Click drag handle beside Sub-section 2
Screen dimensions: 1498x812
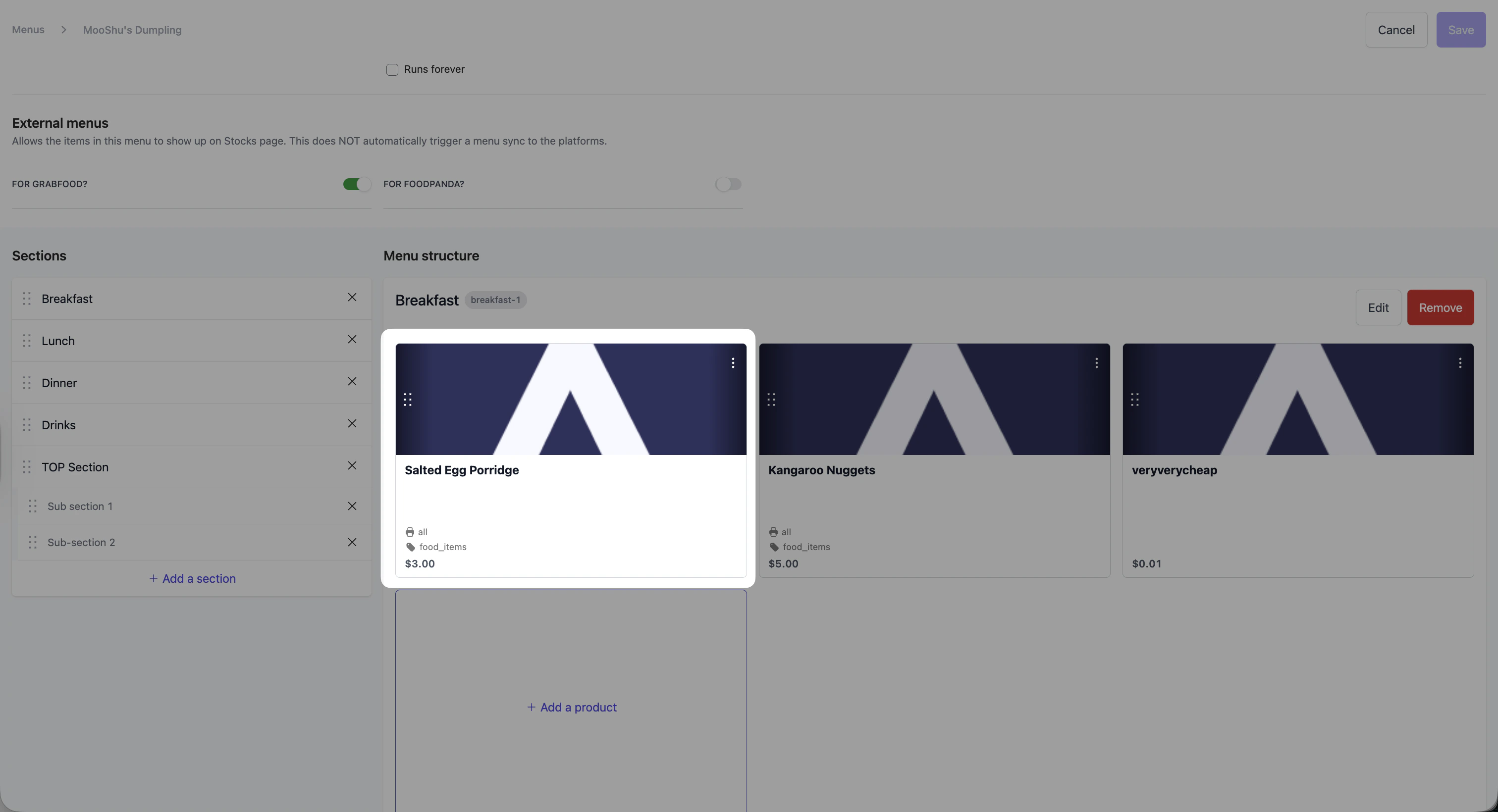pyautogui.click(x=33, y=542)
